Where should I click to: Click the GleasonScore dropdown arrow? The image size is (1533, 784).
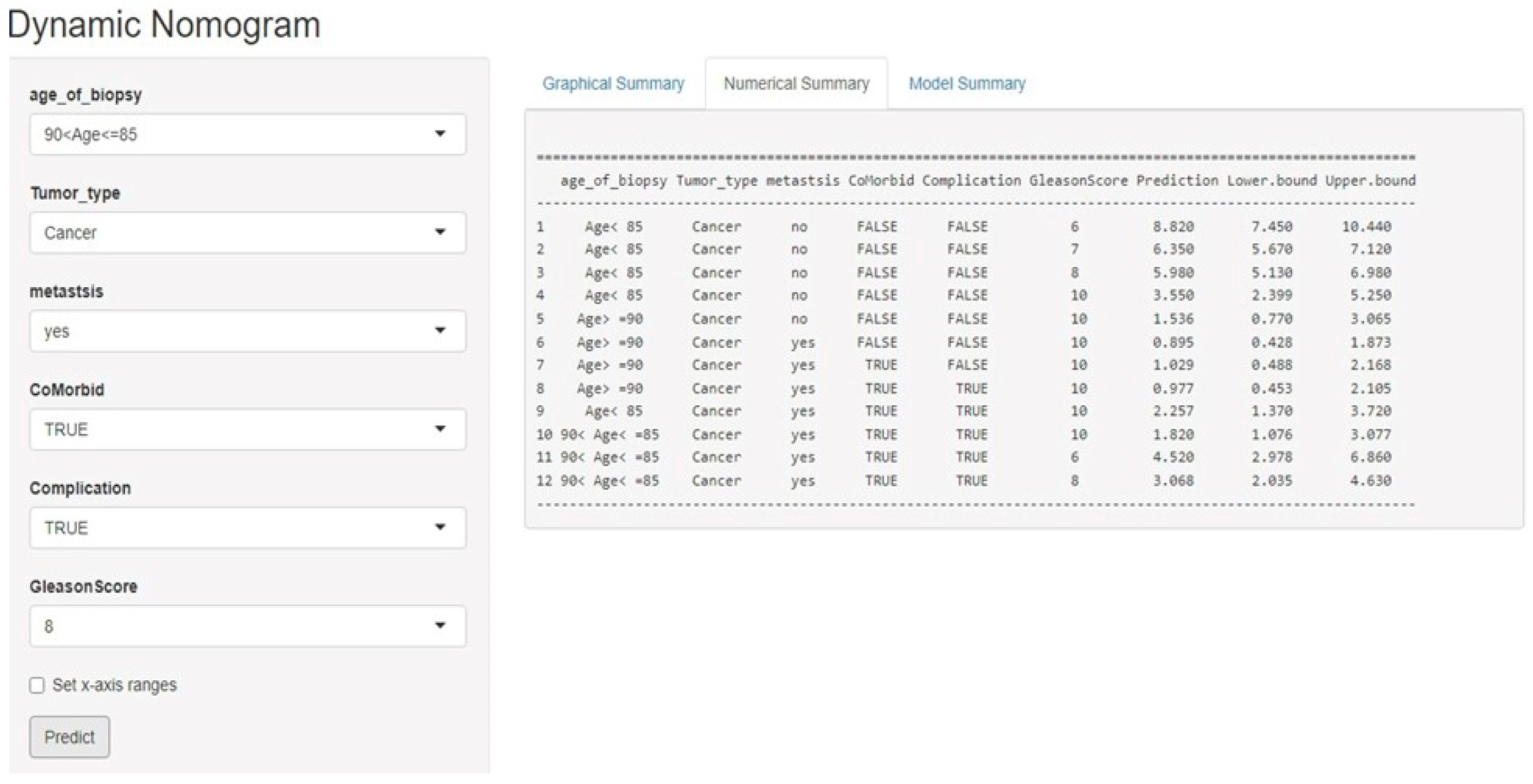[x=440, y=626]
